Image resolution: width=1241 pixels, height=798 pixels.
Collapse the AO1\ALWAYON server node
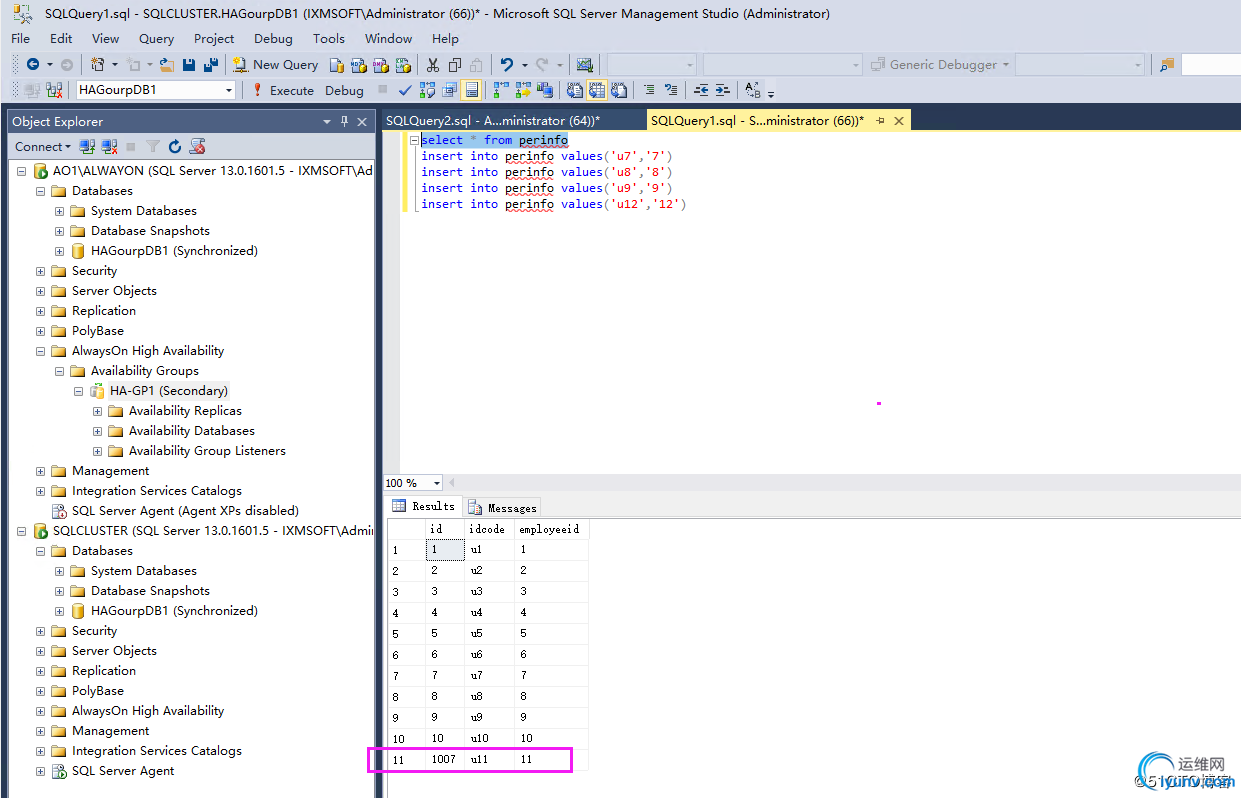coord(21,171)
